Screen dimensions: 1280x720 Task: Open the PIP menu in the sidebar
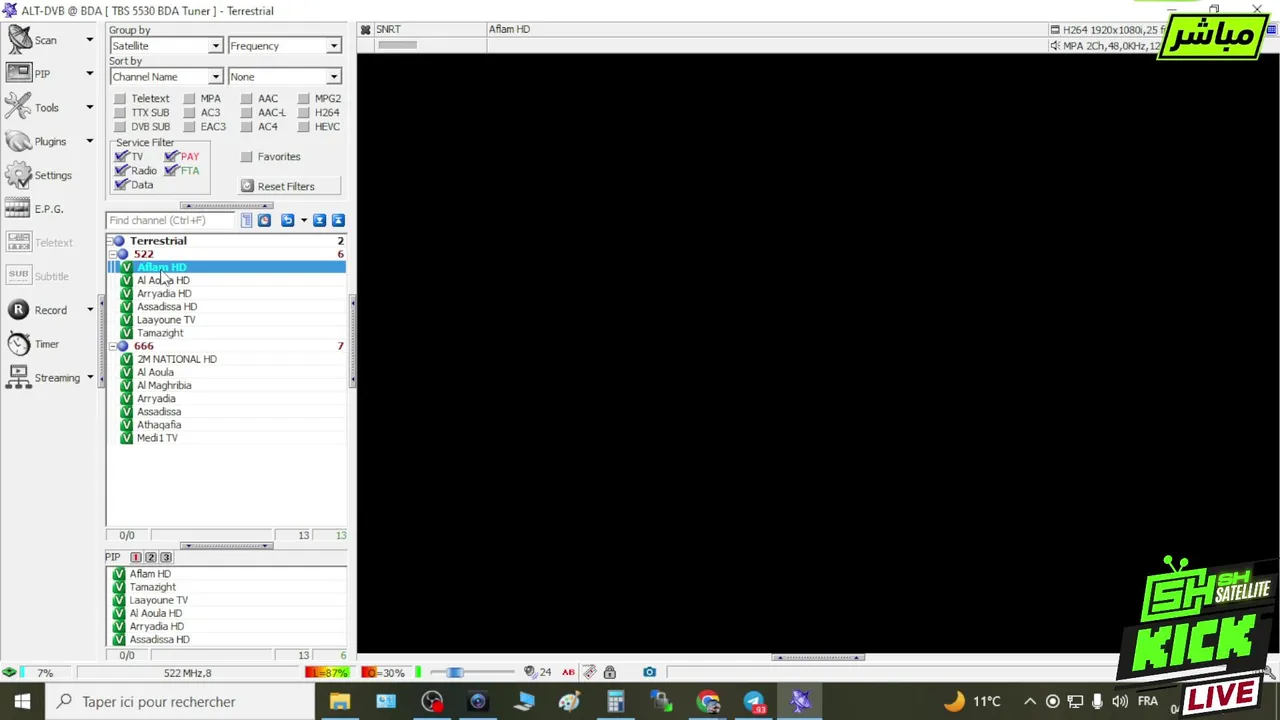(50, 74)
